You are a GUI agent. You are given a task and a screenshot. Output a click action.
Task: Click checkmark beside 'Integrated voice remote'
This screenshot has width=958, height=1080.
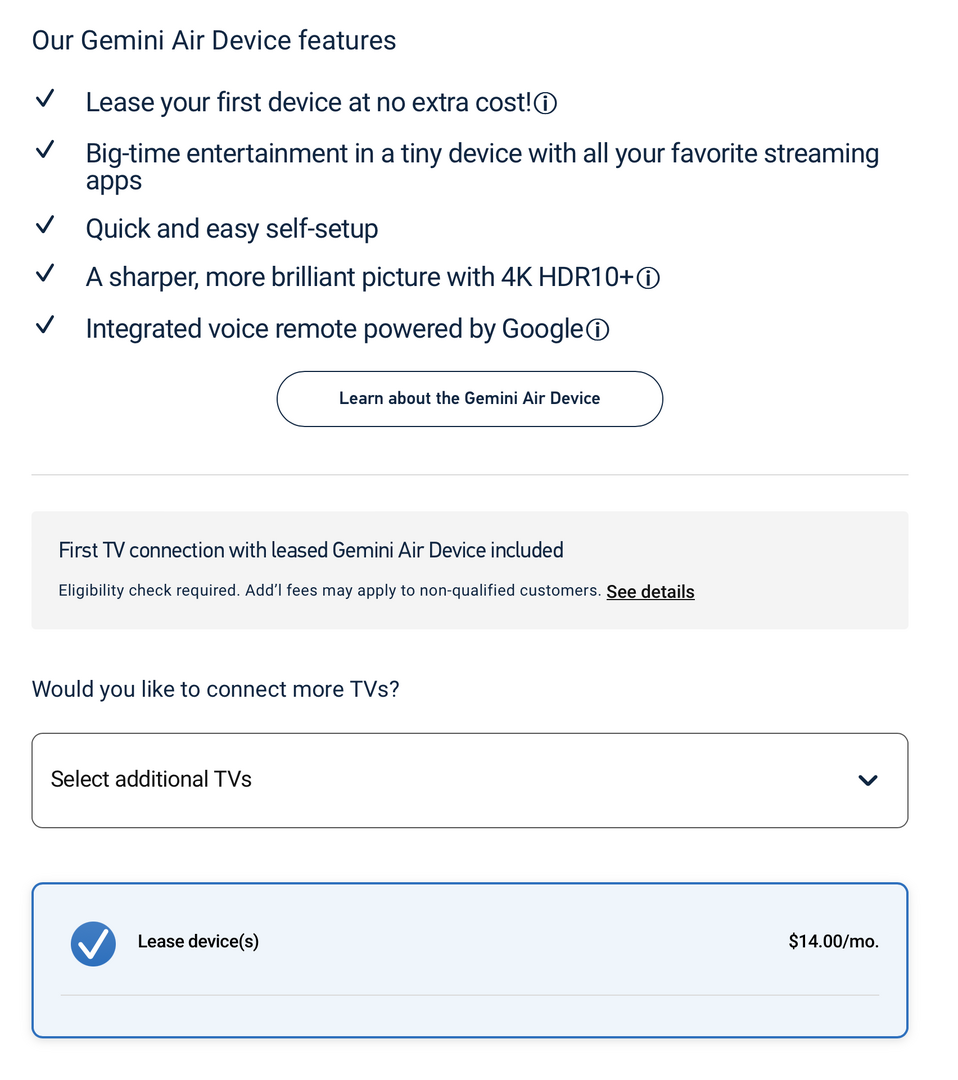coord(44,326)
